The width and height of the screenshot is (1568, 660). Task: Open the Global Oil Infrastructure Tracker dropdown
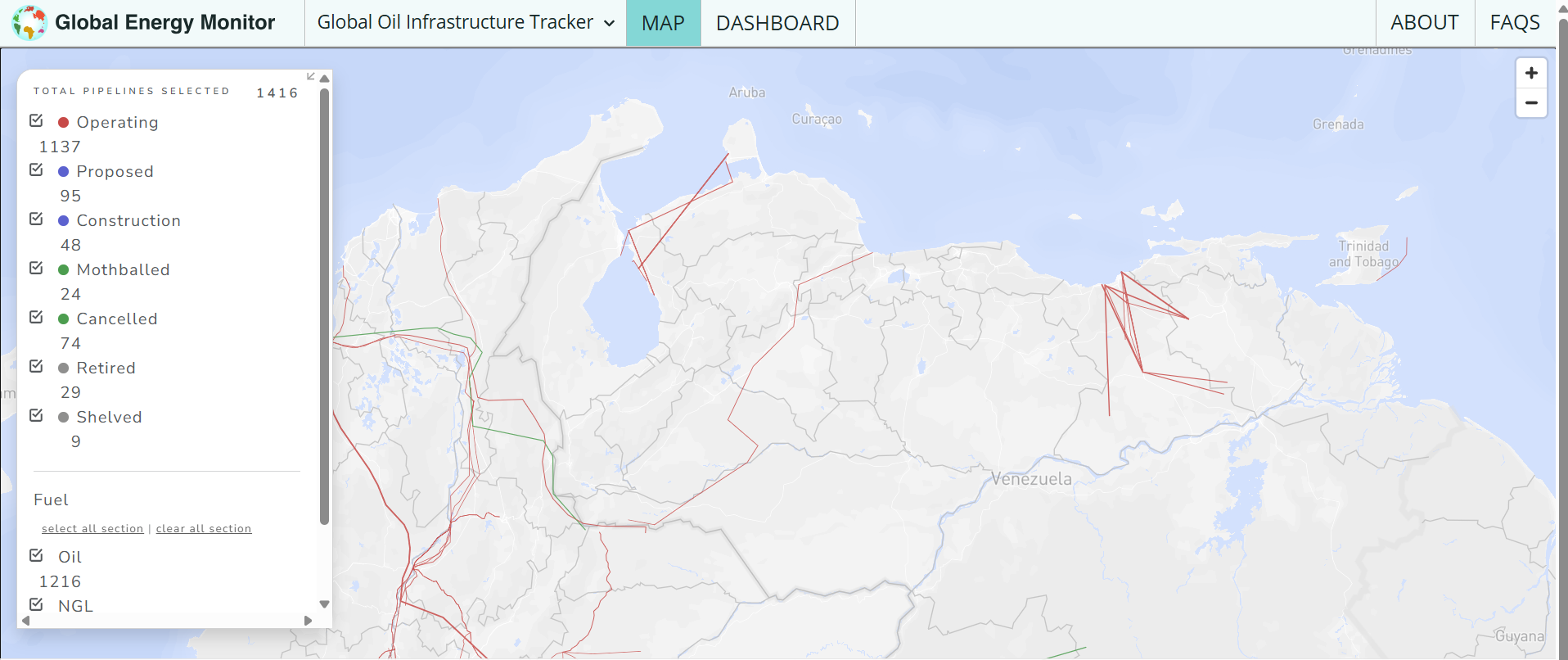tap(466, 23)
